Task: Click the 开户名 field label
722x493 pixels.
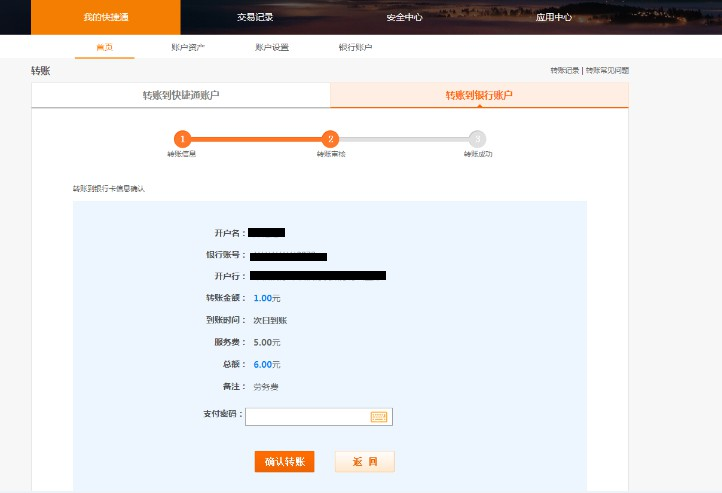Action: point(230,233)
